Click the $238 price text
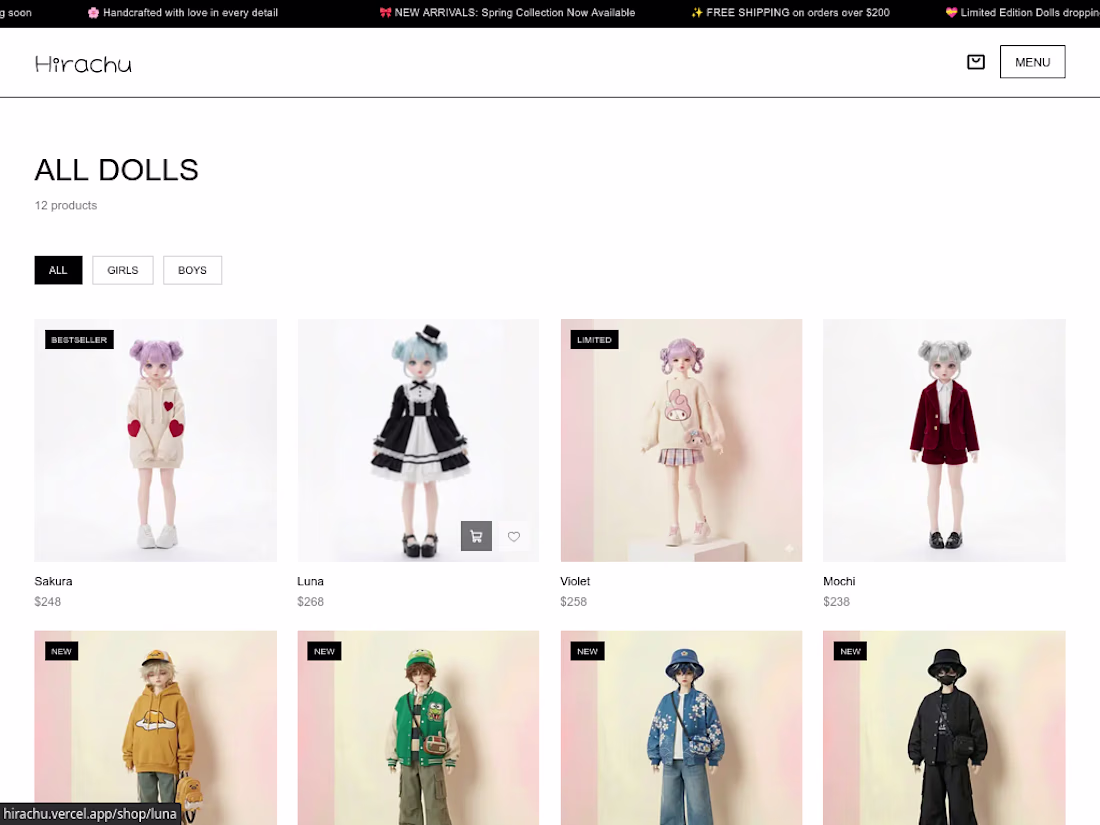 click(x=836, y=601)
